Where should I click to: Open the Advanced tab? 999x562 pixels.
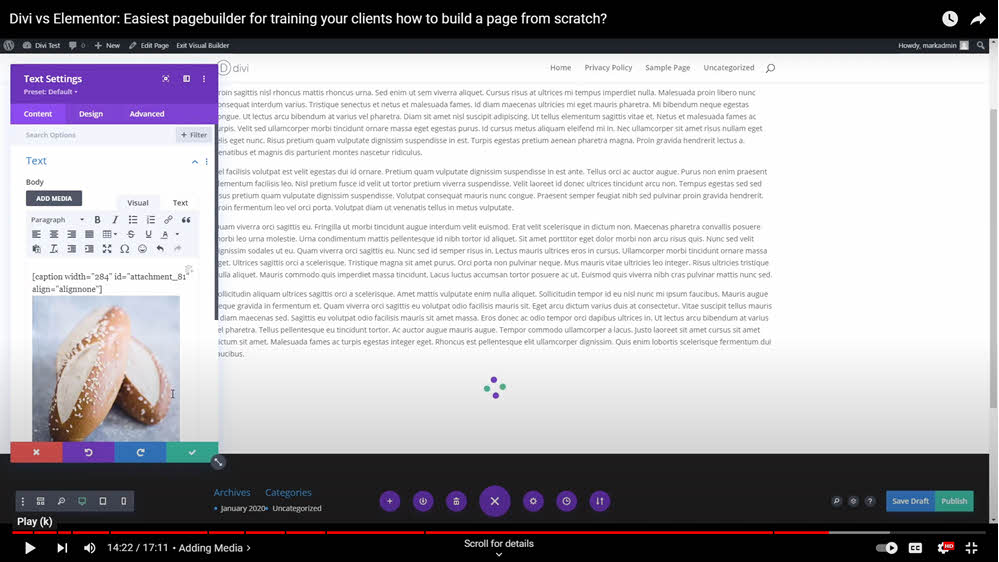tap(147, 114)
